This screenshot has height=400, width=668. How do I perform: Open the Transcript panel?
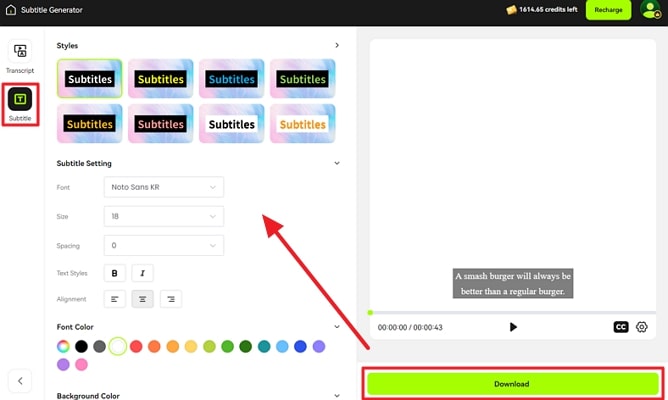point(21,56)
